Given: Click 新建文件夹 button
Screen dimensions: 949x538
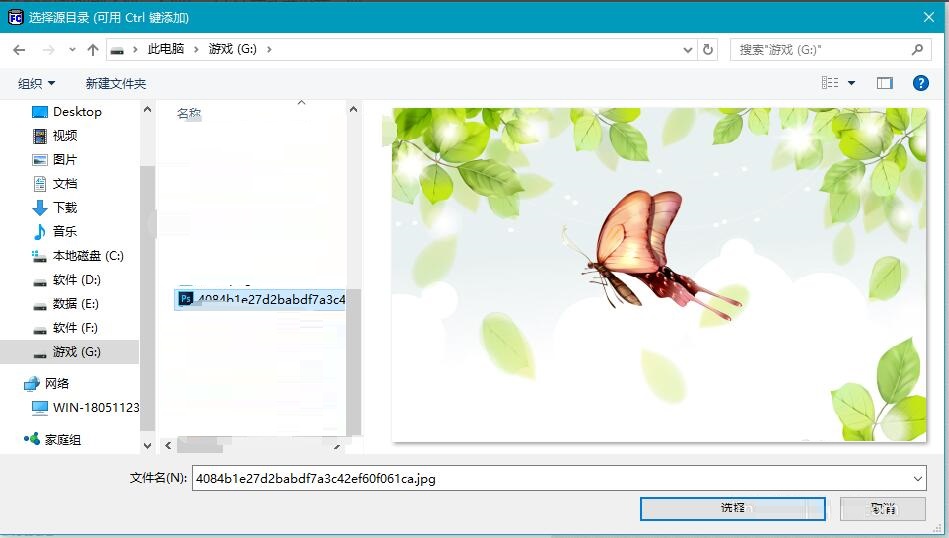Looking at the screenshot, I should point(116,84).
